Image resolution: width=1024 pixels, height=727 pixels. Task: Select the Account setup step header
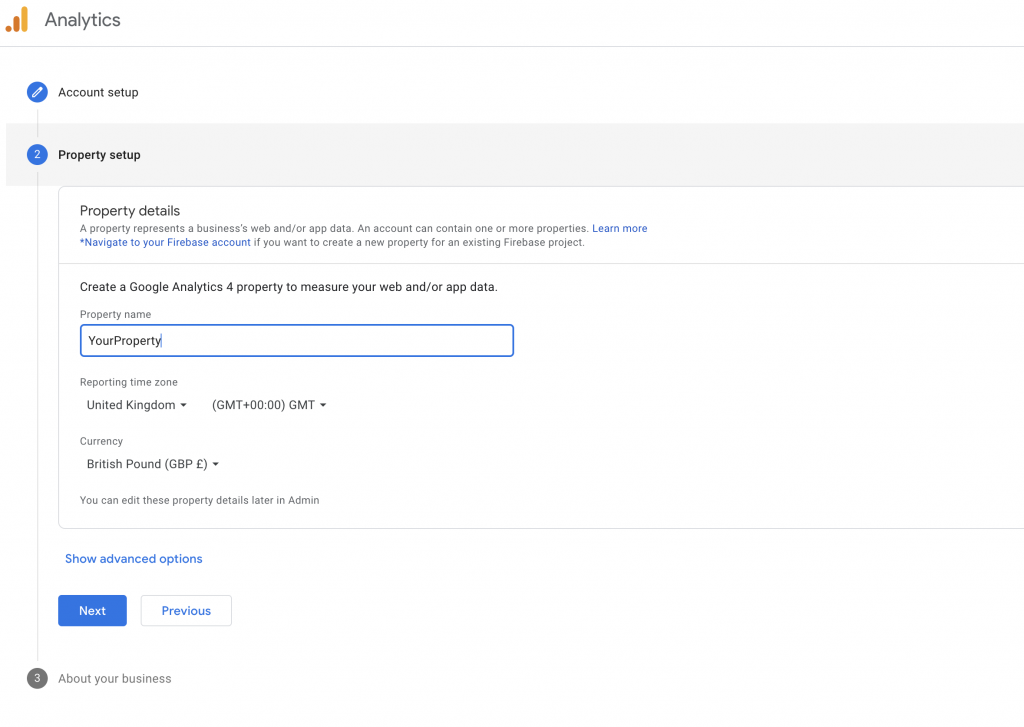pos(98,92)
